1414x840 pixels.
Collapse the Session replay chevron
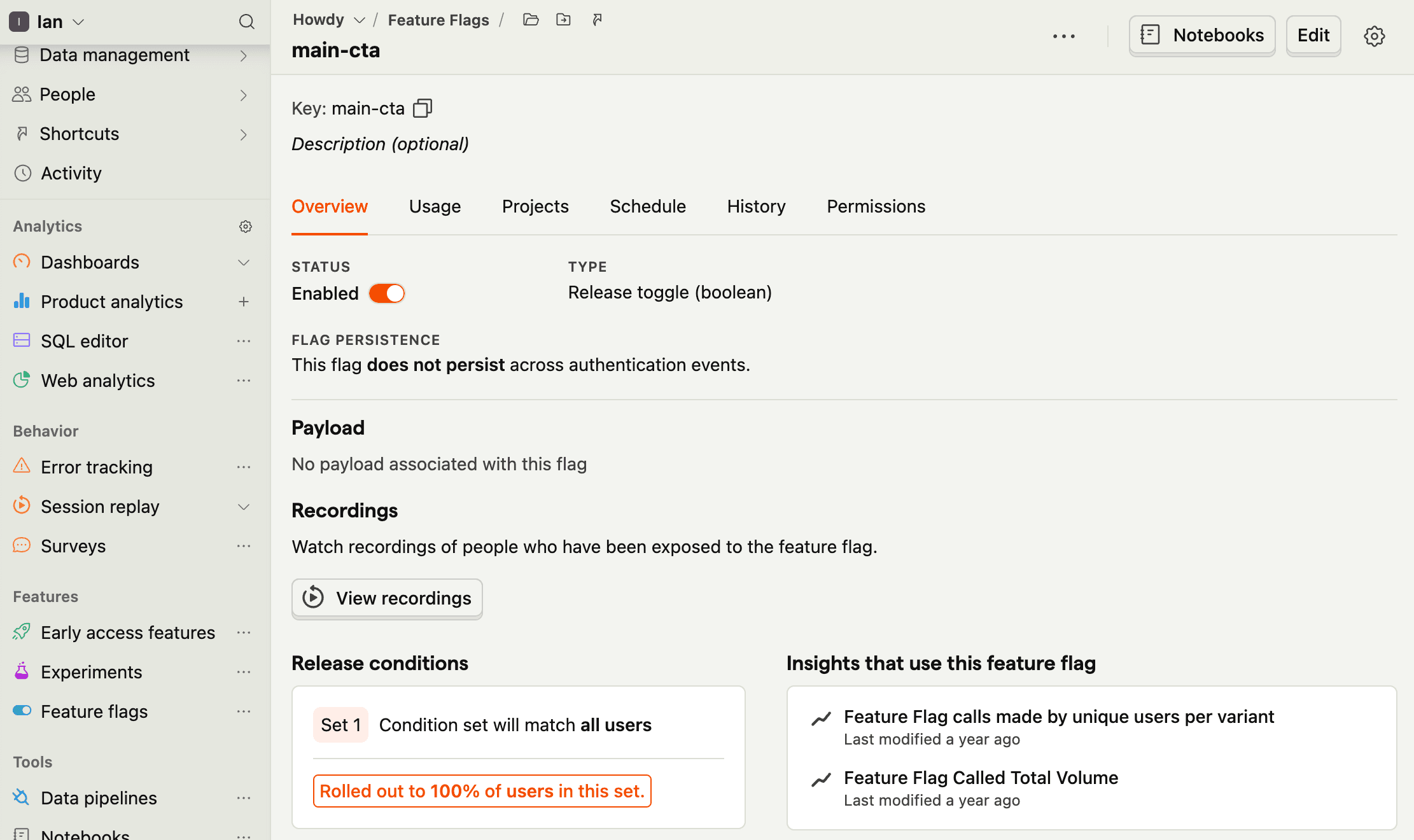(243, 507)
